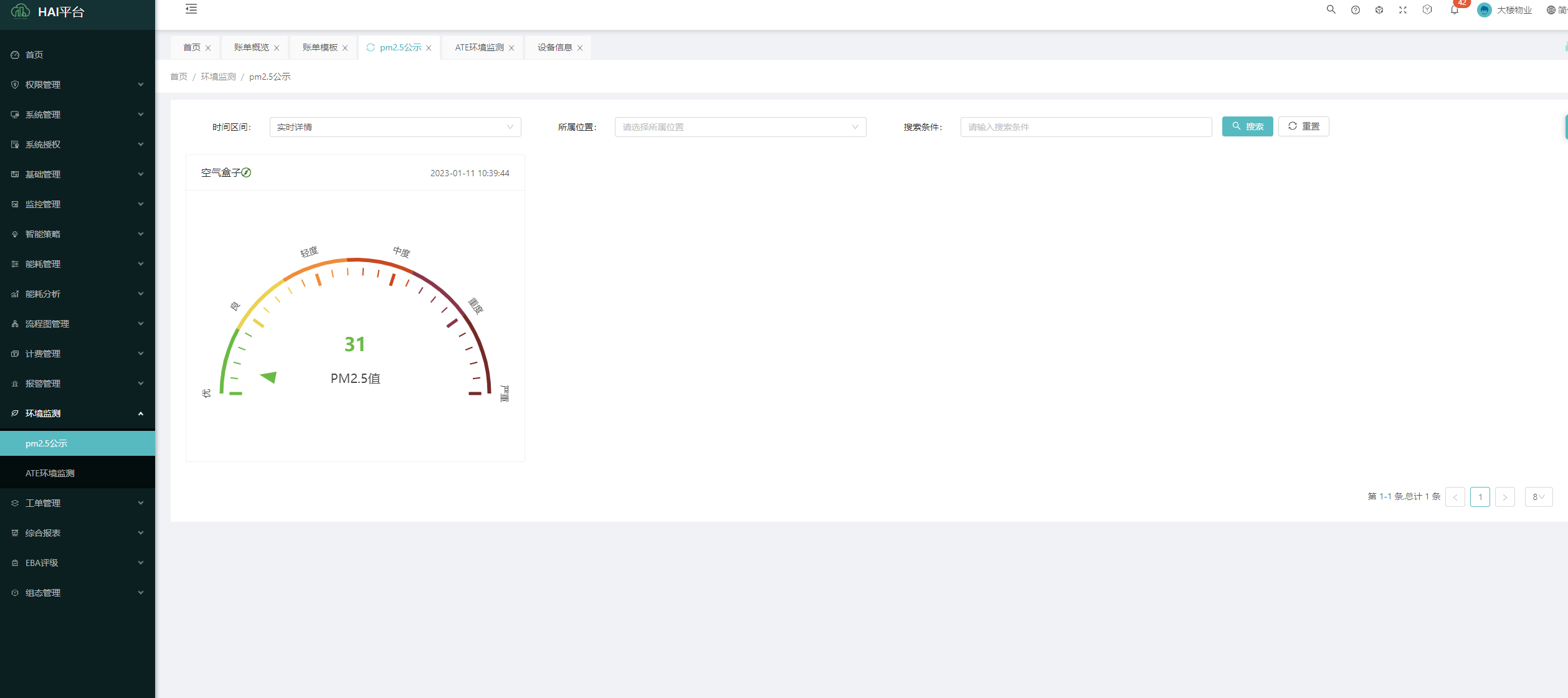This screenshot has width=1568, height=698.
Task: Open the 所属位置 location dropdown
Action: (740, 127)
